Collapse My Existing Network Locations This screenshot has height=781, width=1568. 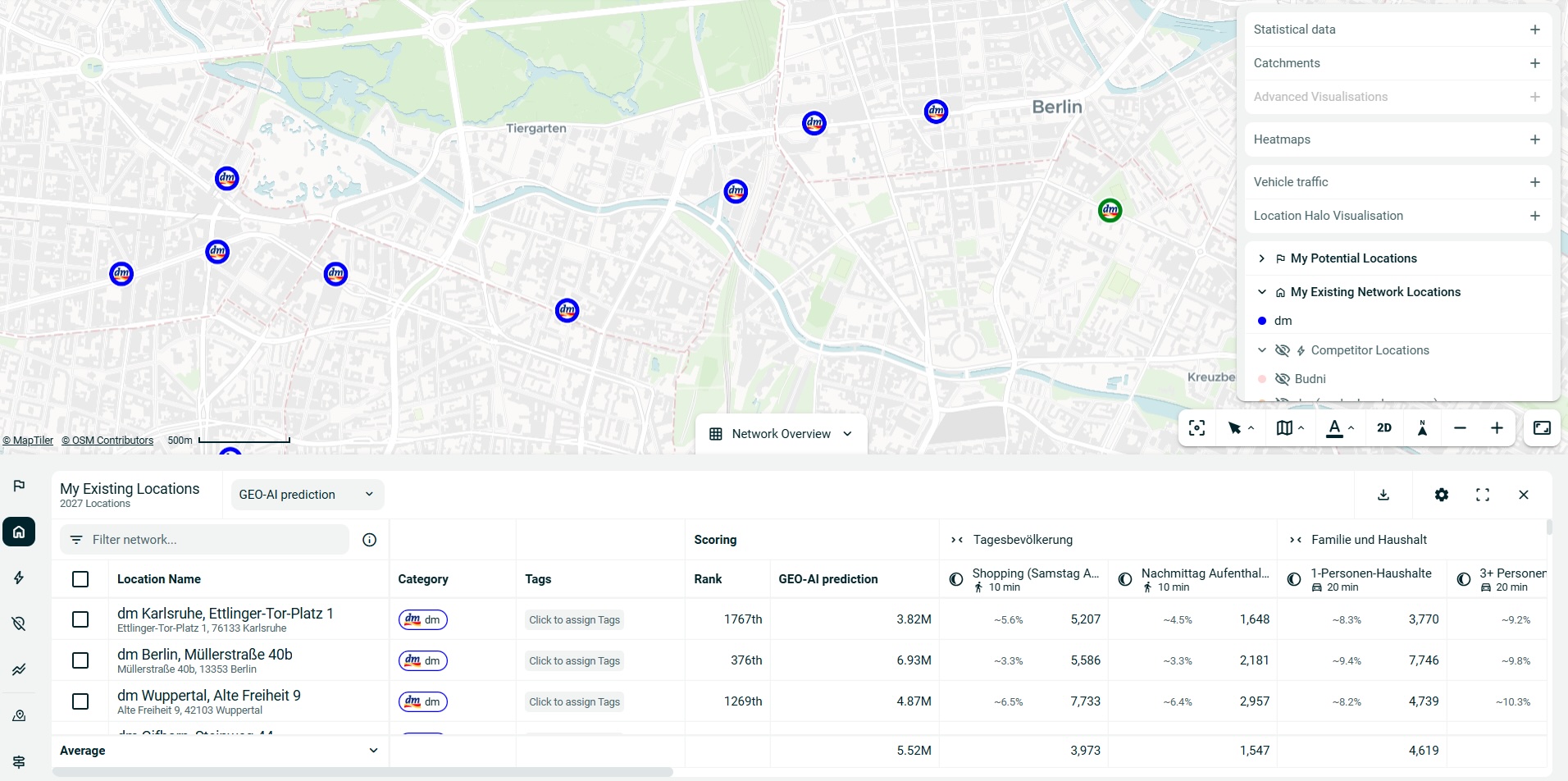(1262, 292)
